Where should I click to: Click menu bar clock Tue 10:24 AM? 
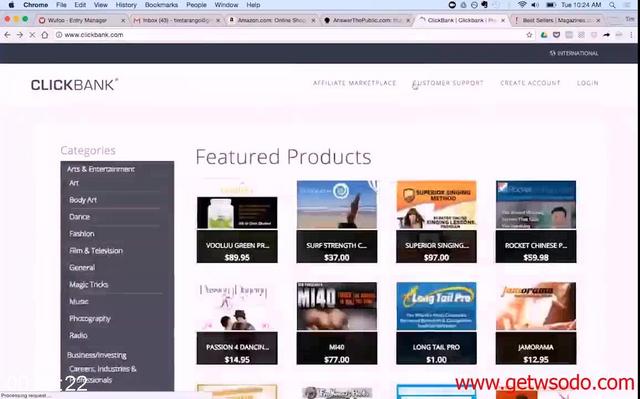[581, 5]
